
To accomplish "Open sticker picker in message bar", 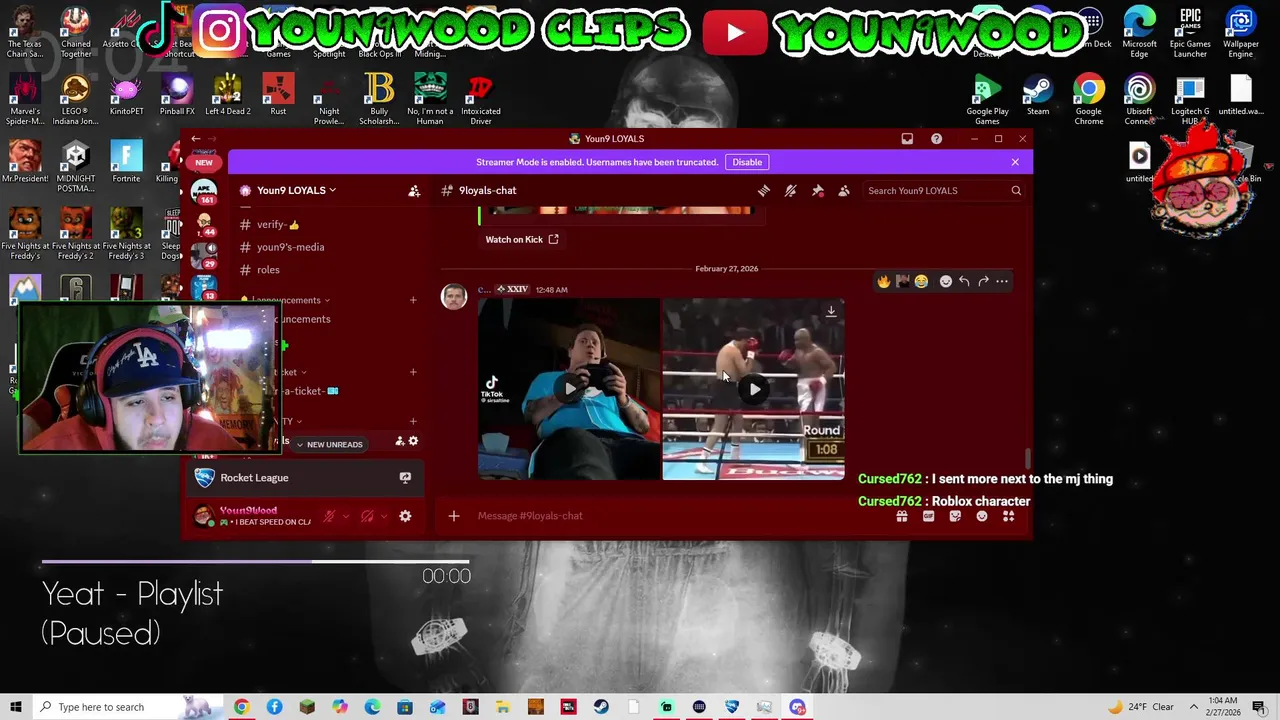I will click(x=955, y=516).
